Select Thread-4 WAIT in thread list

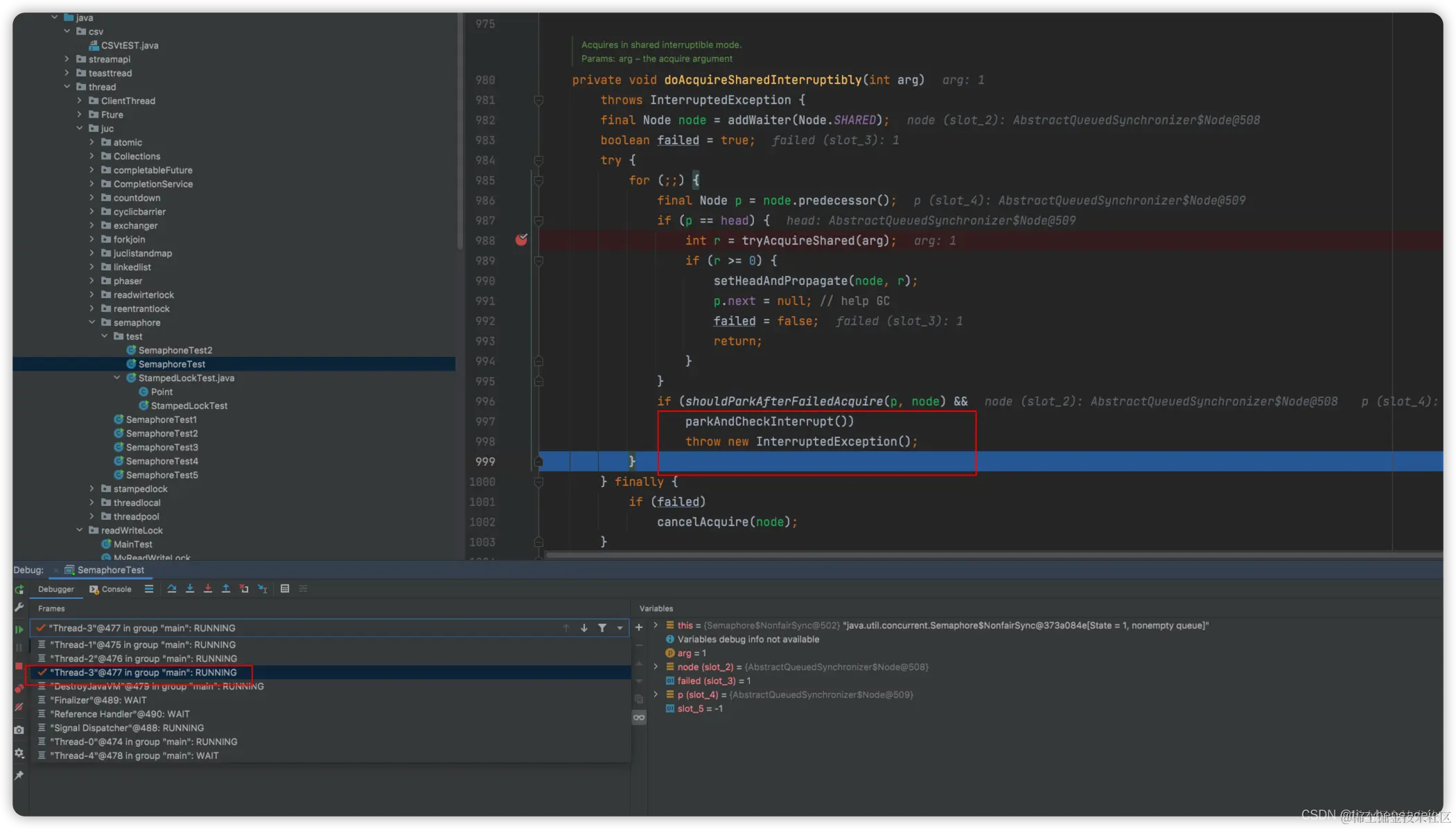pos(134,756)
